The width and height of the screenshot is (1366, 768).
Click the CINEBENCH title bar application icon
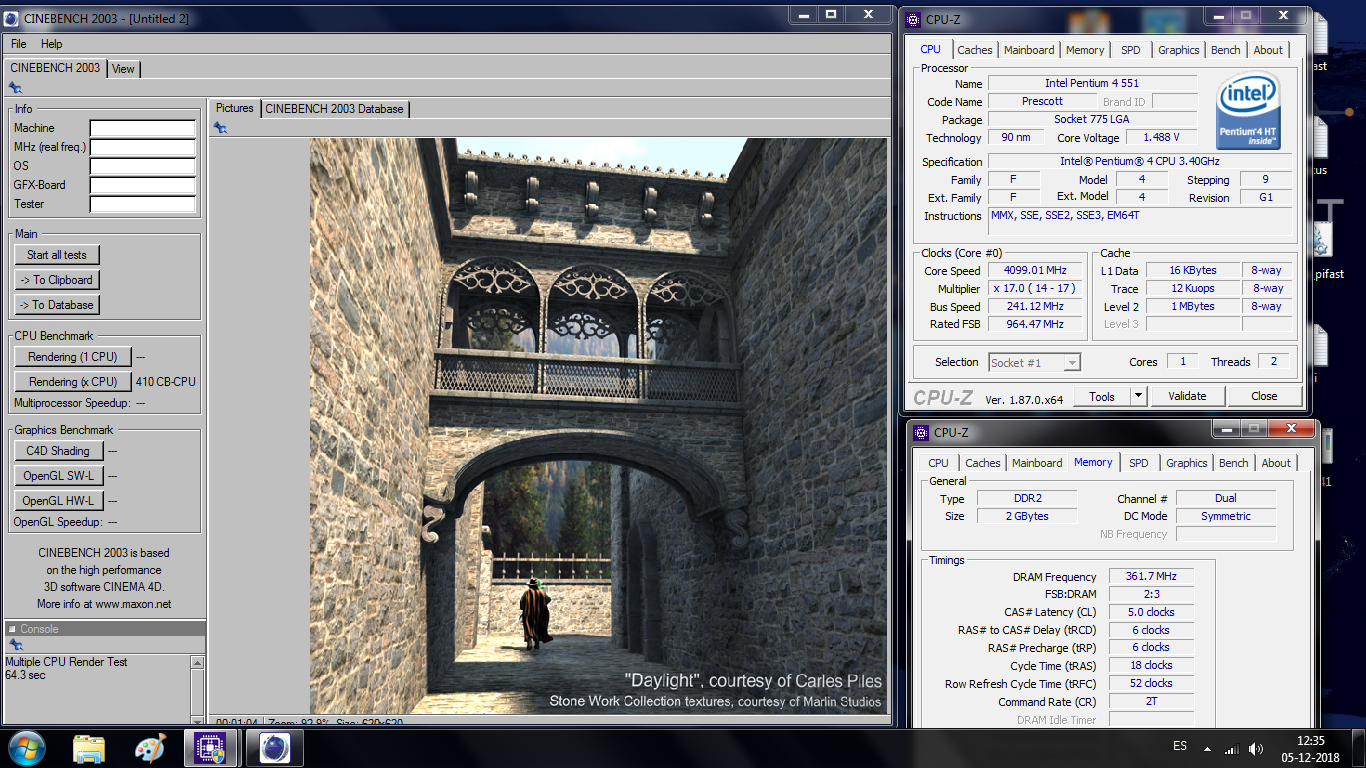(11, 18)
